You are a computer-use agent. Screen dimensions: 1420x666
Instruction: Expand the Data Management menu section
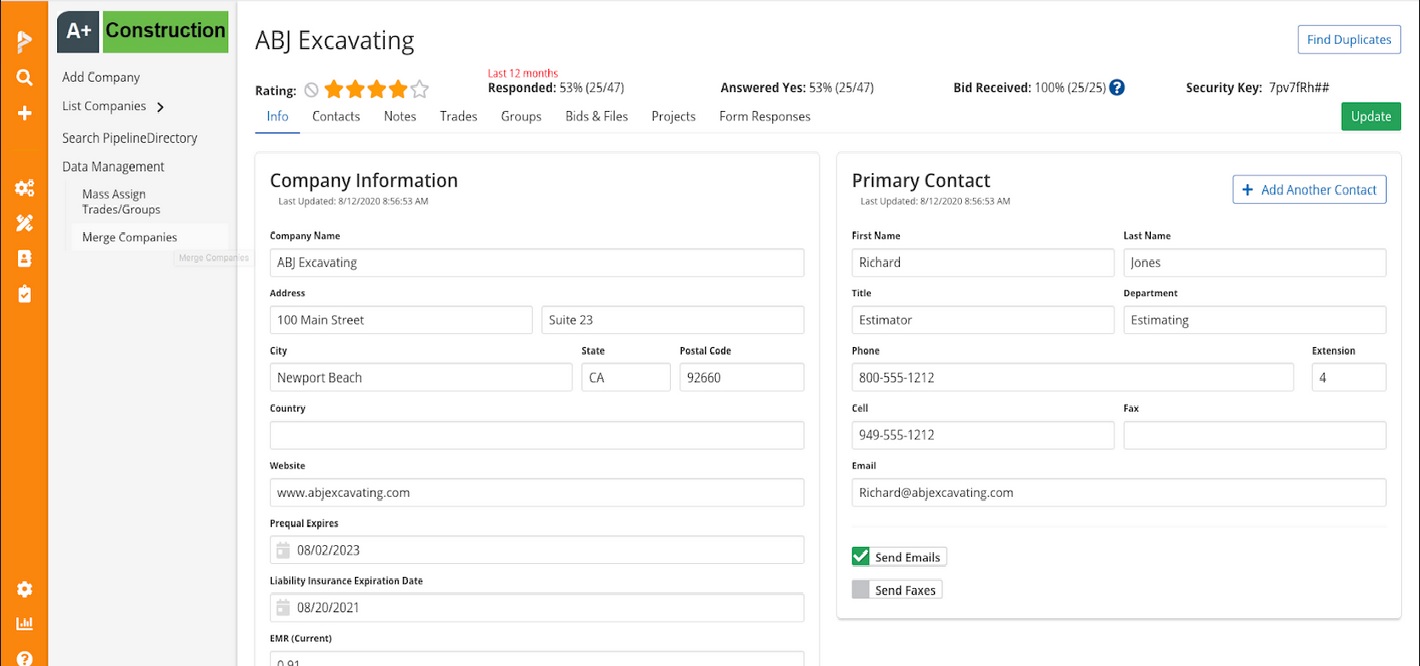[113, 167]
